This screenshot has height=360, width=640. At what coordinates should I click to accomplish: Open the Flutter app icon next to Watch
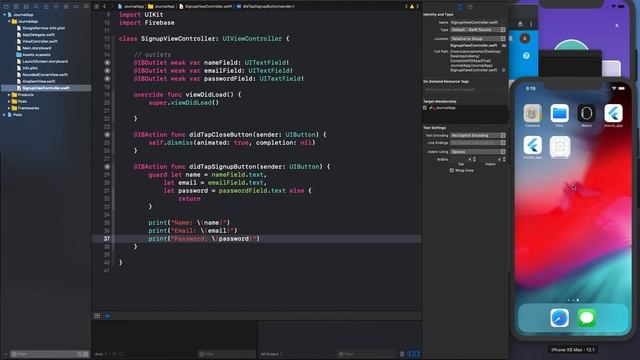click(x=613, y=113)
